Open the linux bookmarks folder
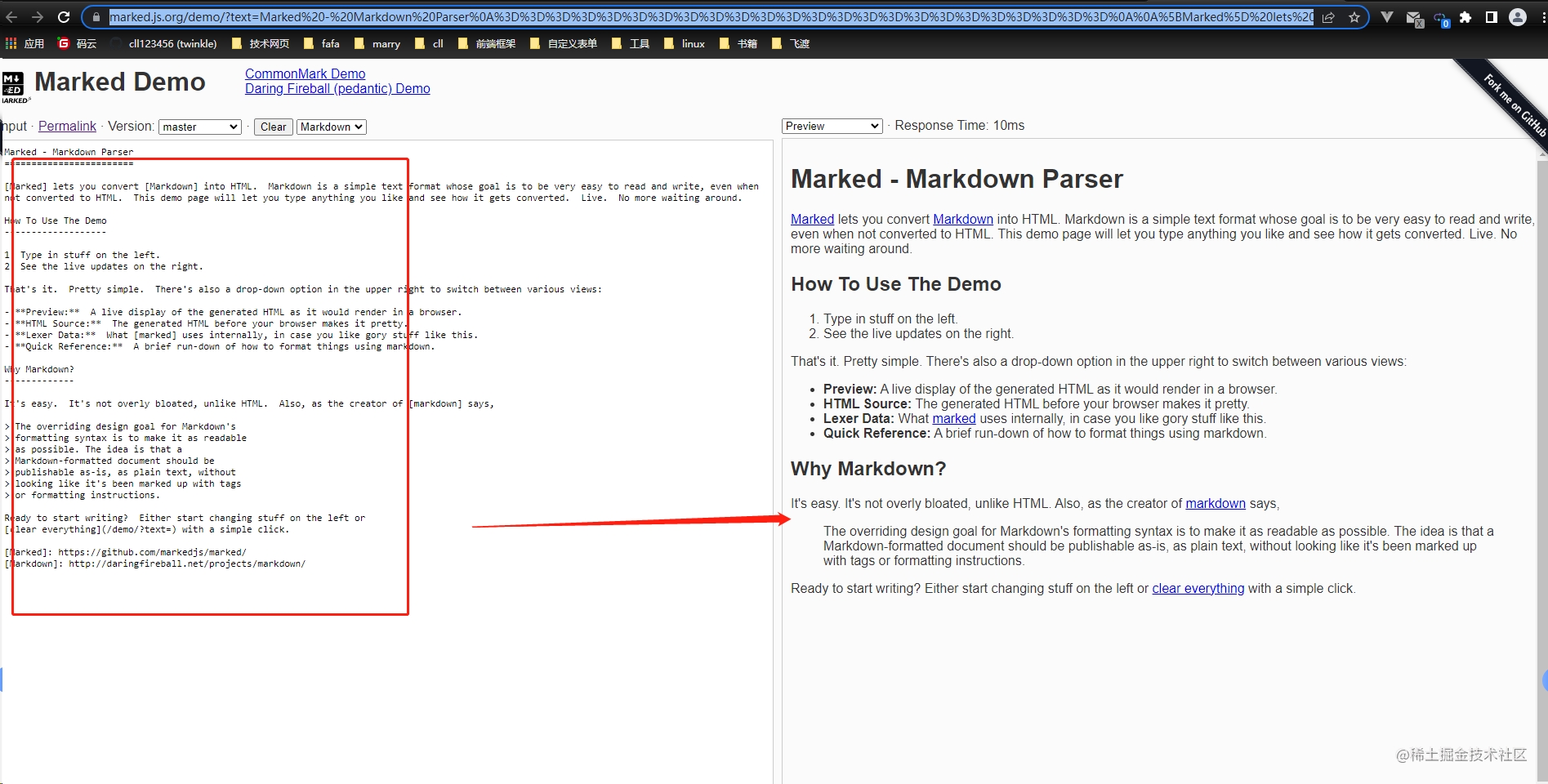The image size is (1548, 784). (x=685, y=43)
